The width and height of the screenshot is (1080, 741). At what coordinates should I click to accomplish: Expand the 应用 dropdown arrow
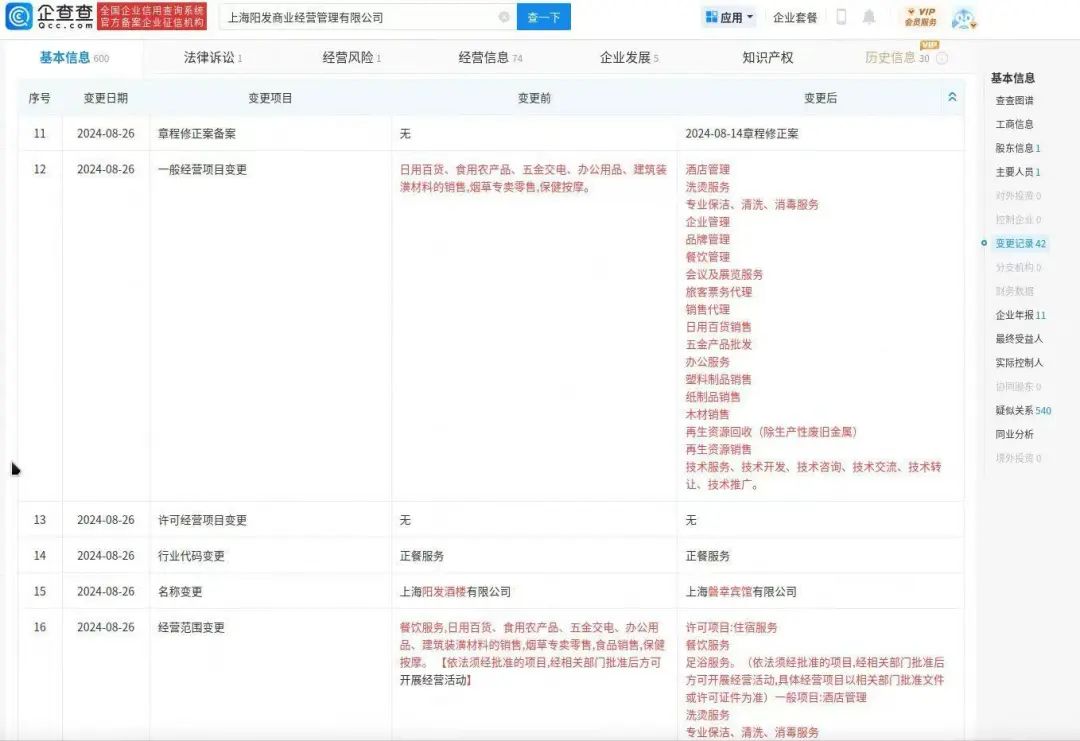(x=750, y=17)
